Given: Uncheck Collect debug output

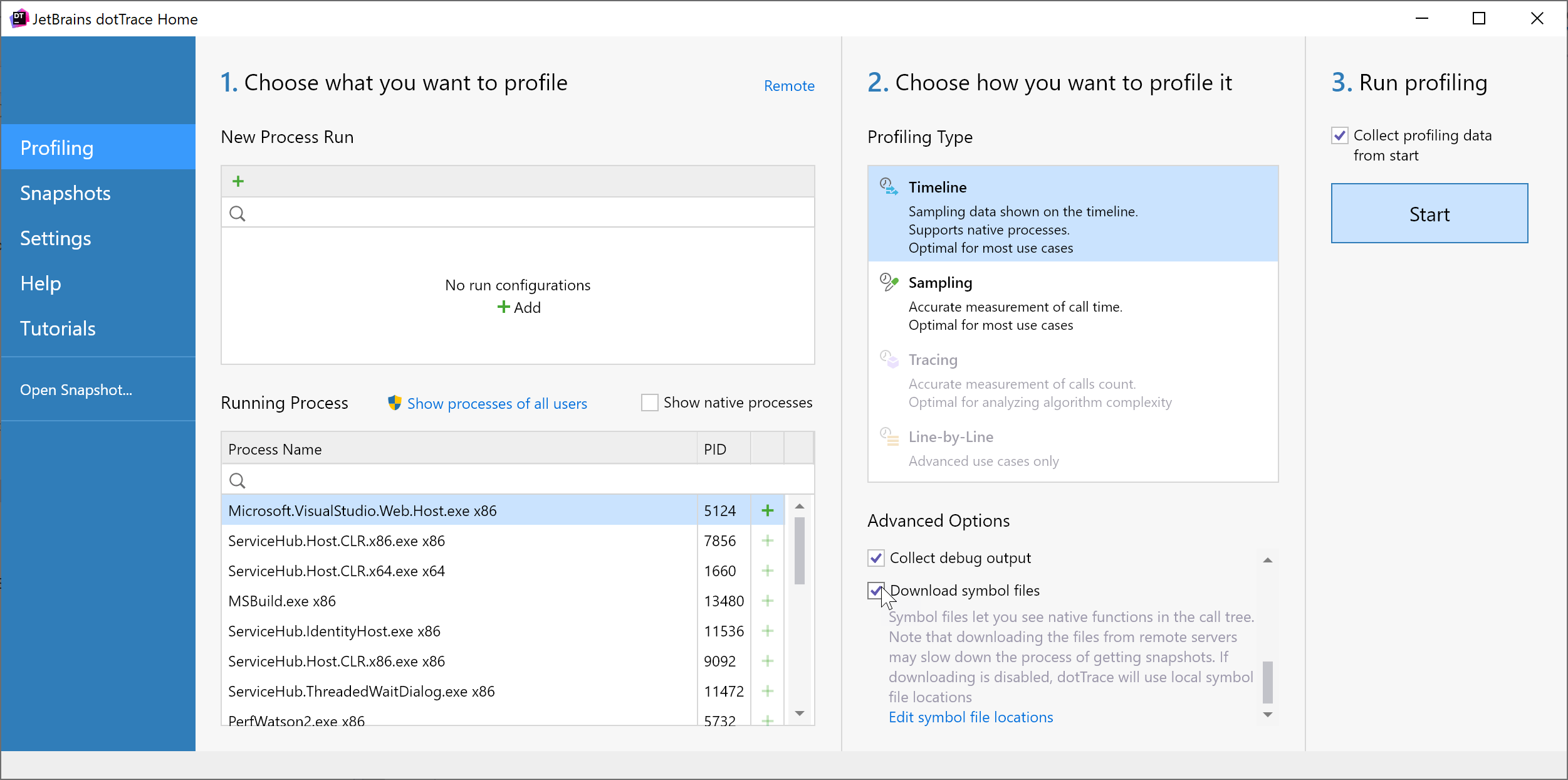Looking at the screenshot, I should click(876, 558).
